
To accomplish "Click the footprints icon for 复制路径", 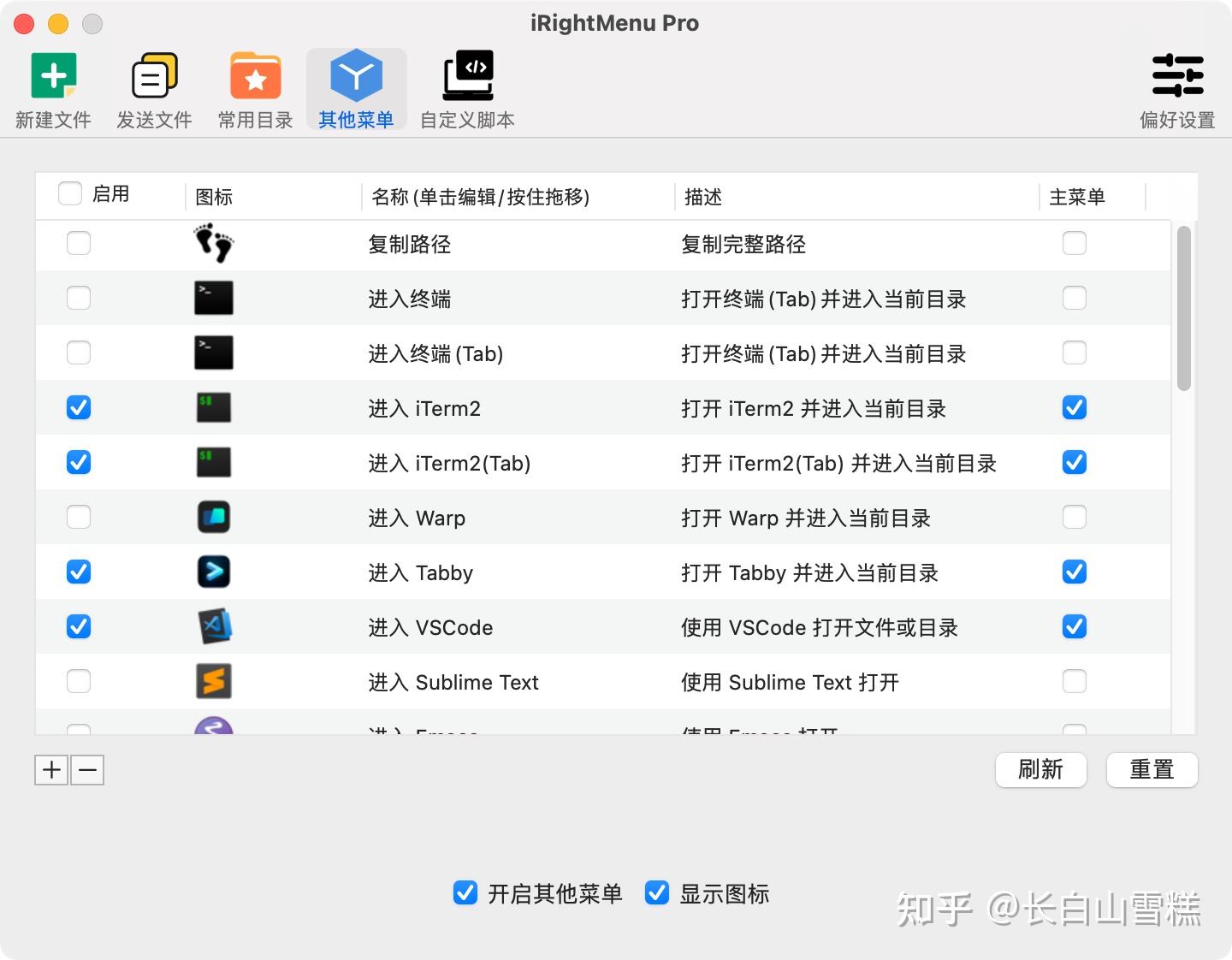I will click(x=214, y=244).
